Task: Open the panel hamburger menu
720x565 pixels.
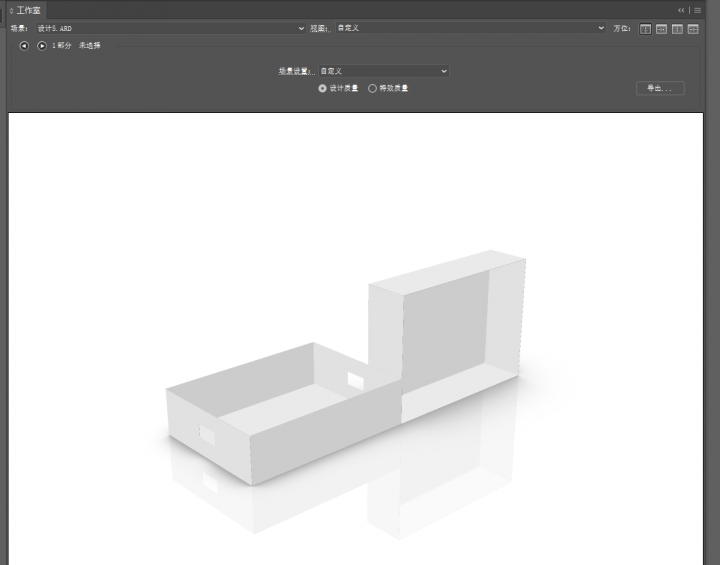Action: pyautogui.click(x=698, y=9)
